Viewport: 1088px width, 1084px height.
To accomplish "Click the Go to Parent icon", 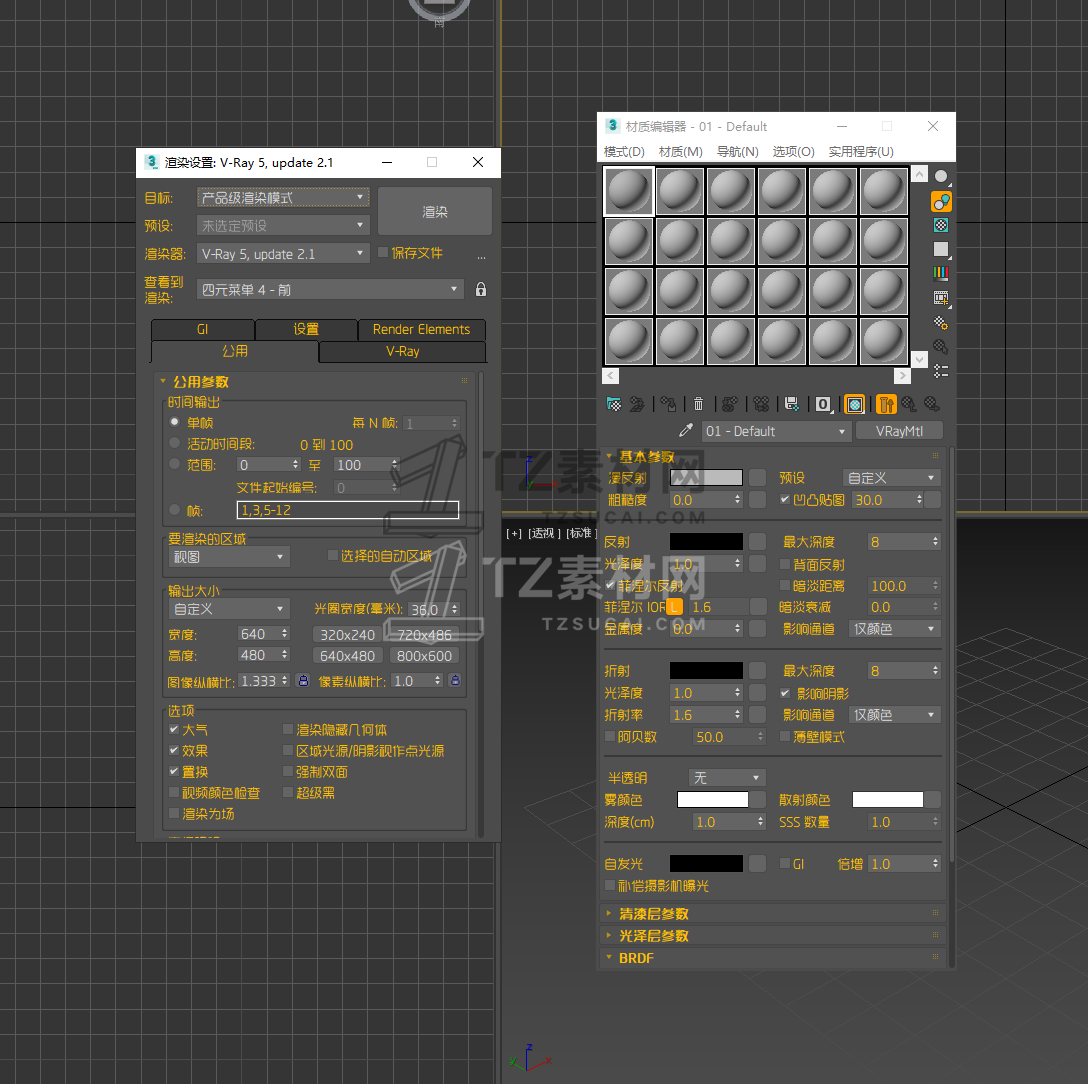I will [x=909, y=404].
